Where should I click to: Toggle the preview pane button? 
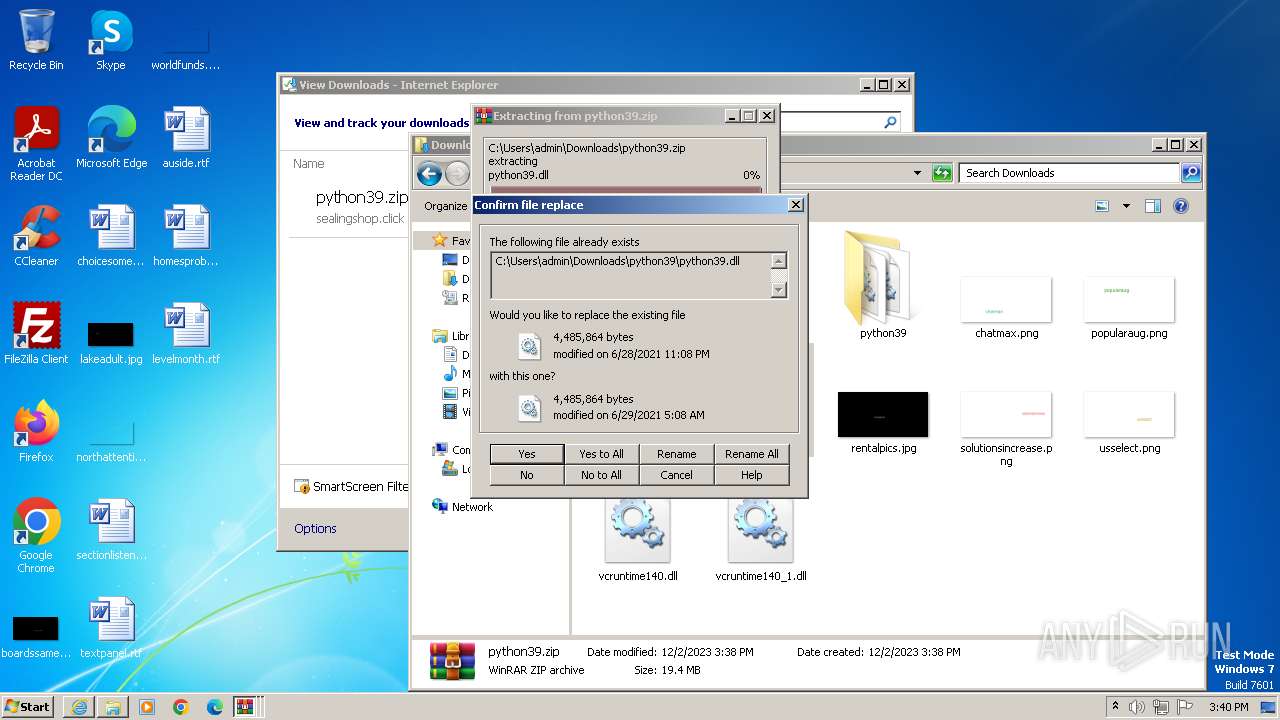tap(1152, 206)
